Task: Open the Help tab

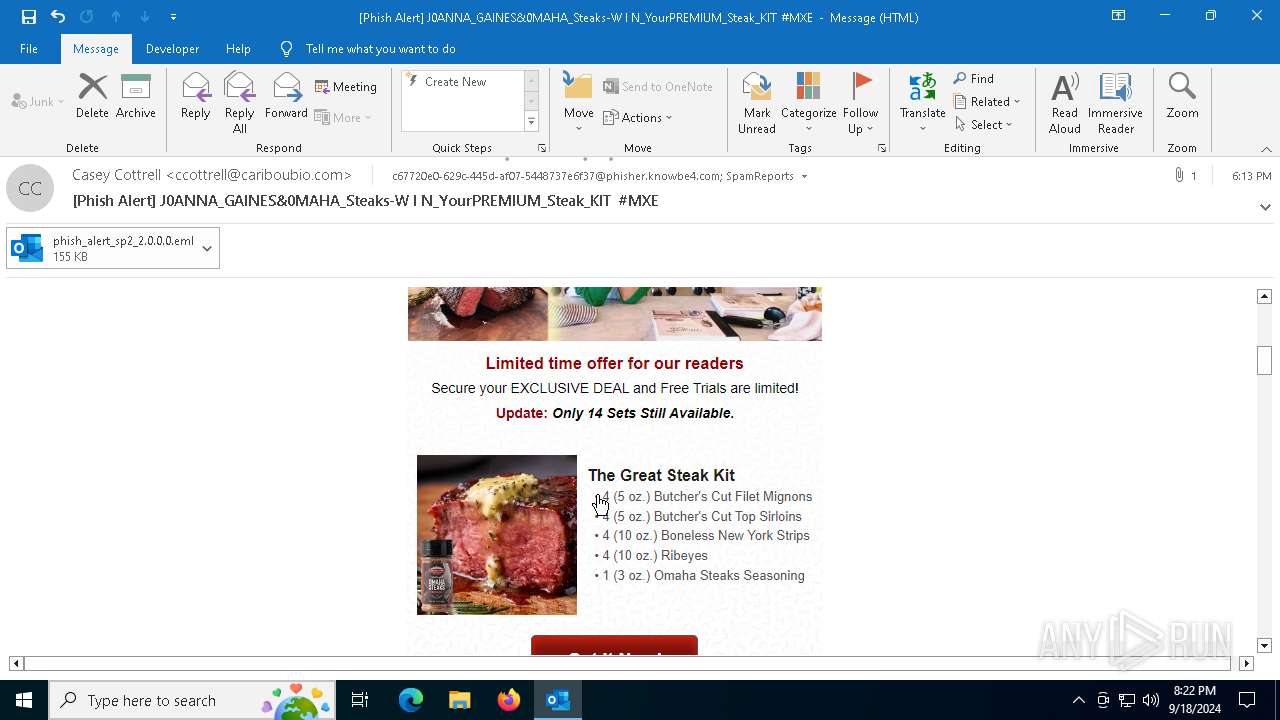Action: pos(238,49)
